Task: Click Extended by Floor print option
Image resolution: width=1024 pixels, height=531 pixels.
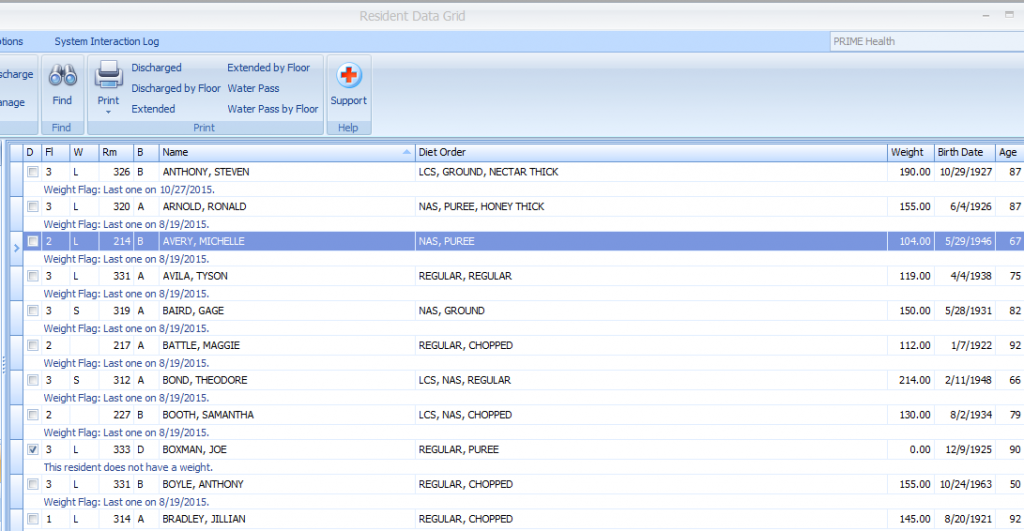Action: [x=268, y=68]
